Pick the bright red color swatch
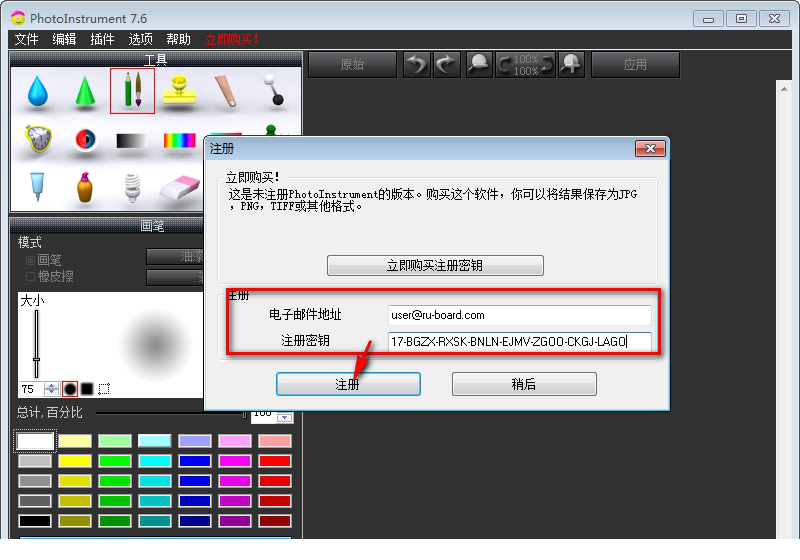 pos(275,461)
